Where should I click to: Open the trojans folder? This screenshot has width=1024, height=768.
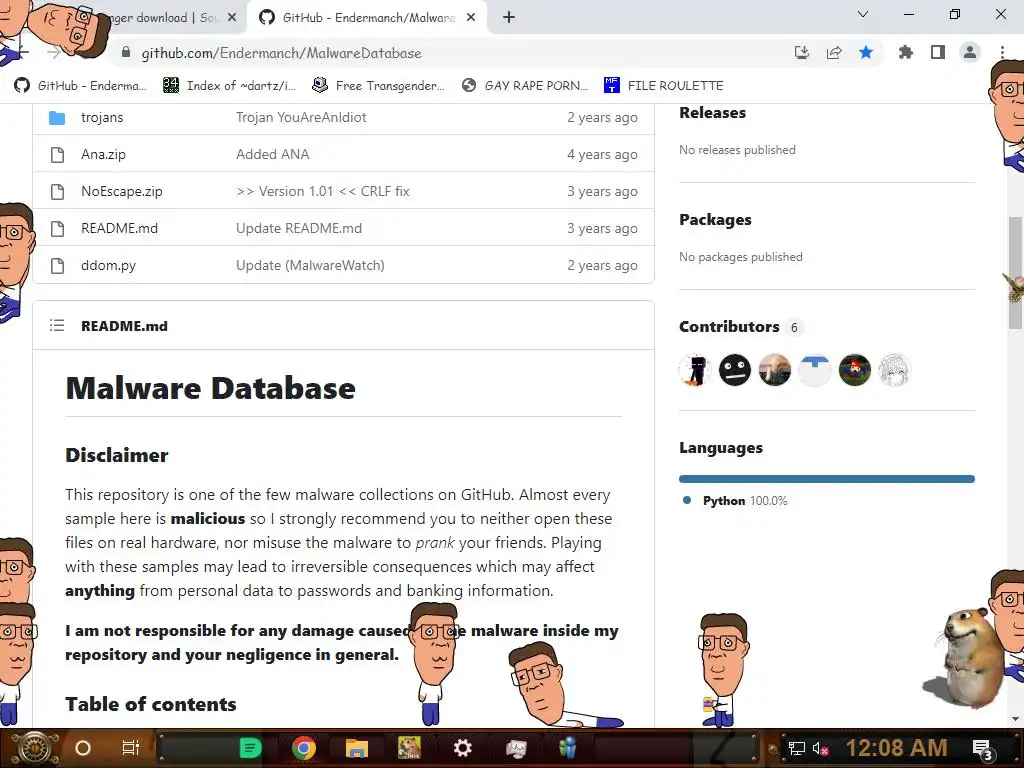click(102, 118)
